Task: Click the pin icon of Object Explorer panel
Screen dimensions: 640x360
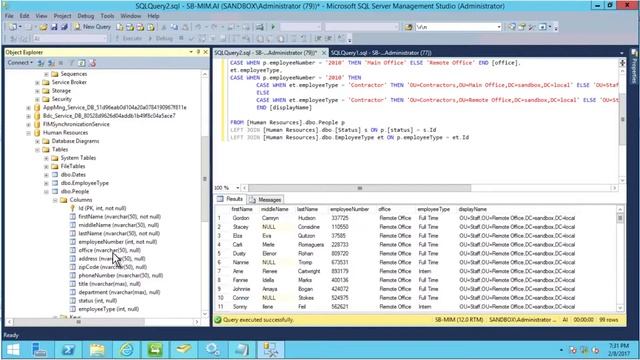Action: tap(198, 52)
